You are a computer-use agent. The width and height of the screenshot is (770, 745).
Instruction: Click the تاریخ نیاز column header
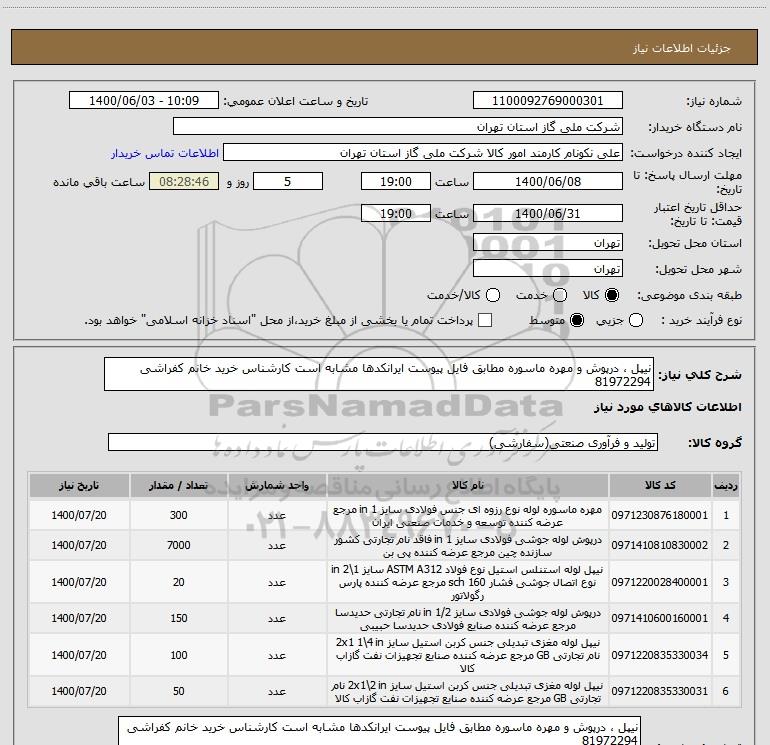[79, 485]
